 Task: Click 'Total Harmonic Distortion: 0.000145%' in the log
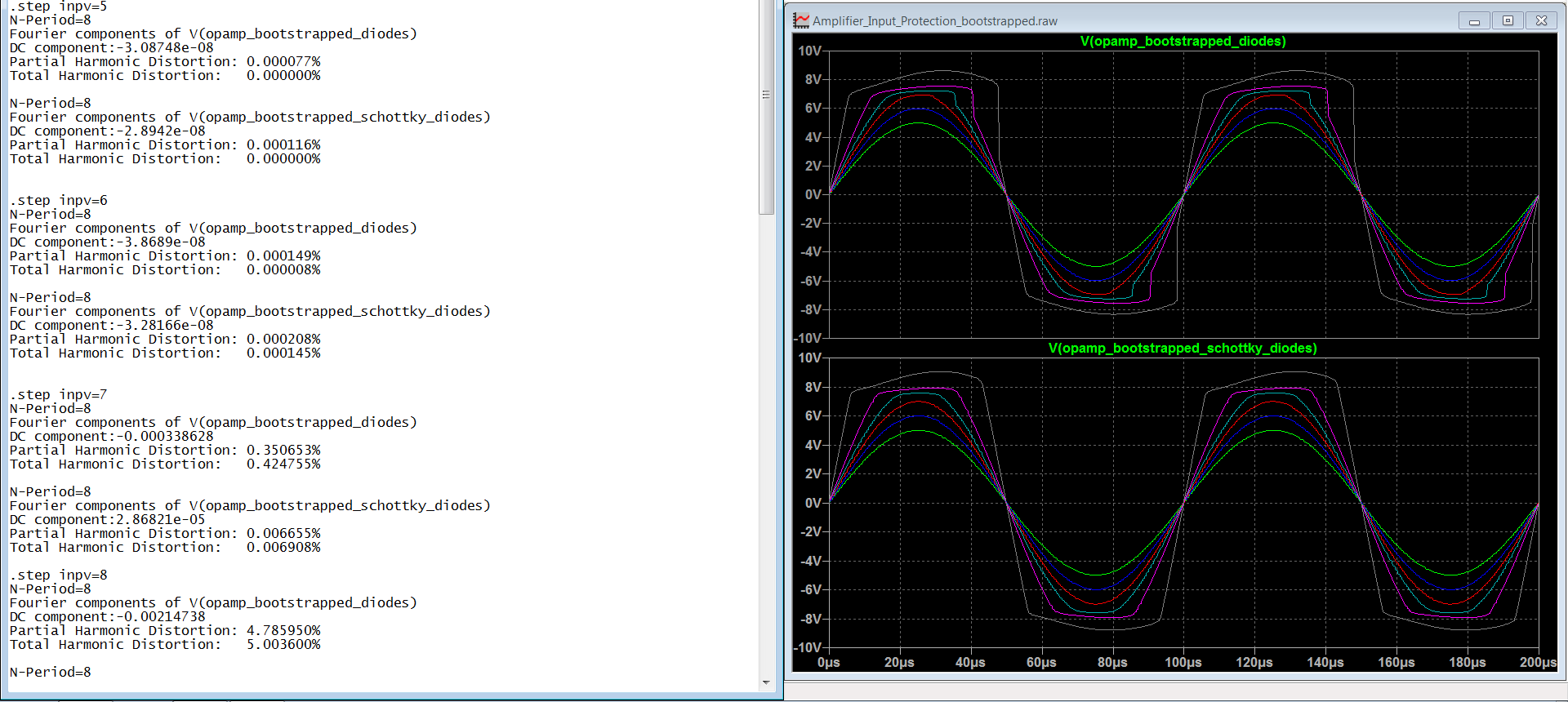point(165,353)
